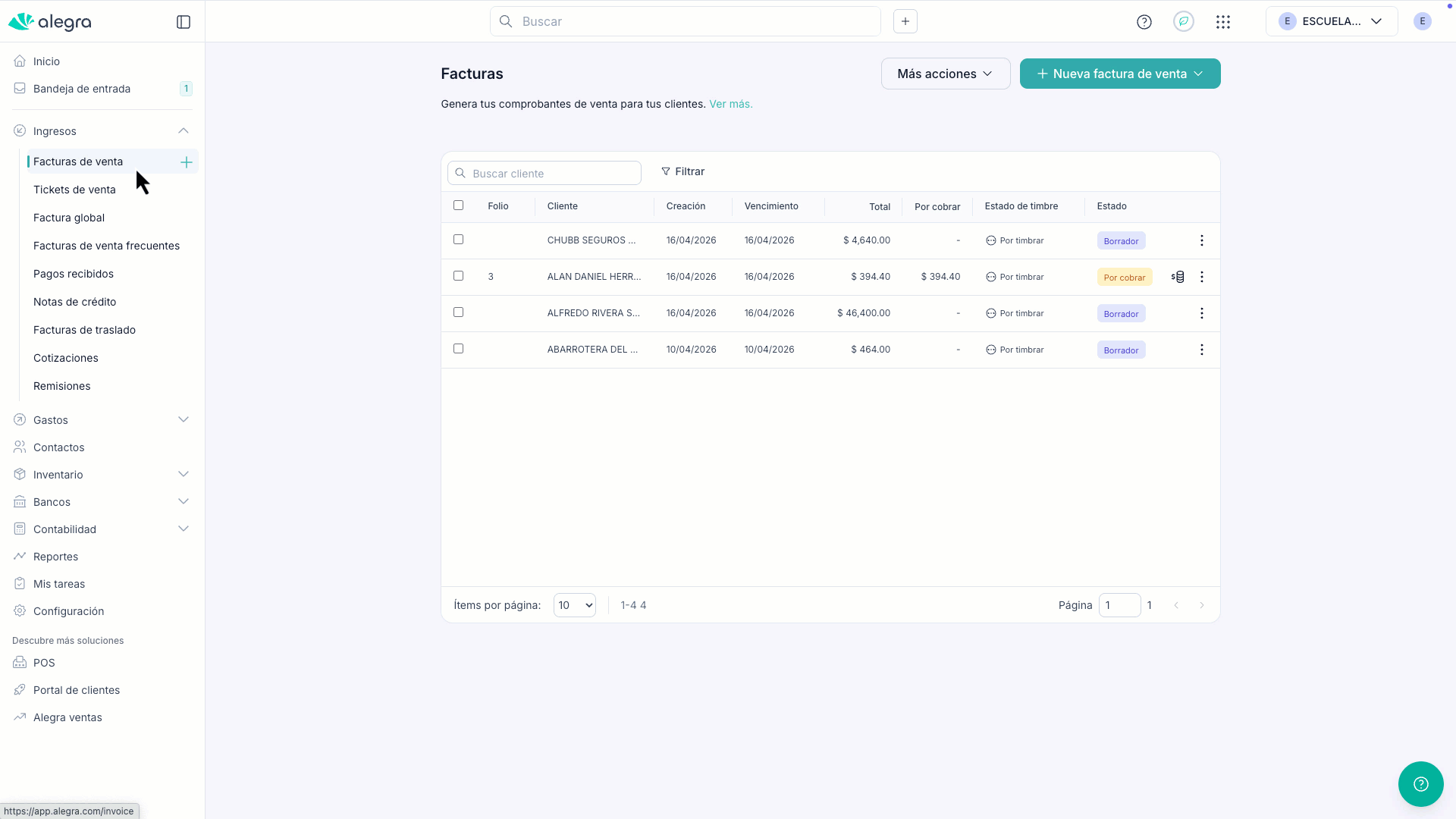Tick the select-all invoices checkbox in header

(458, 206)
